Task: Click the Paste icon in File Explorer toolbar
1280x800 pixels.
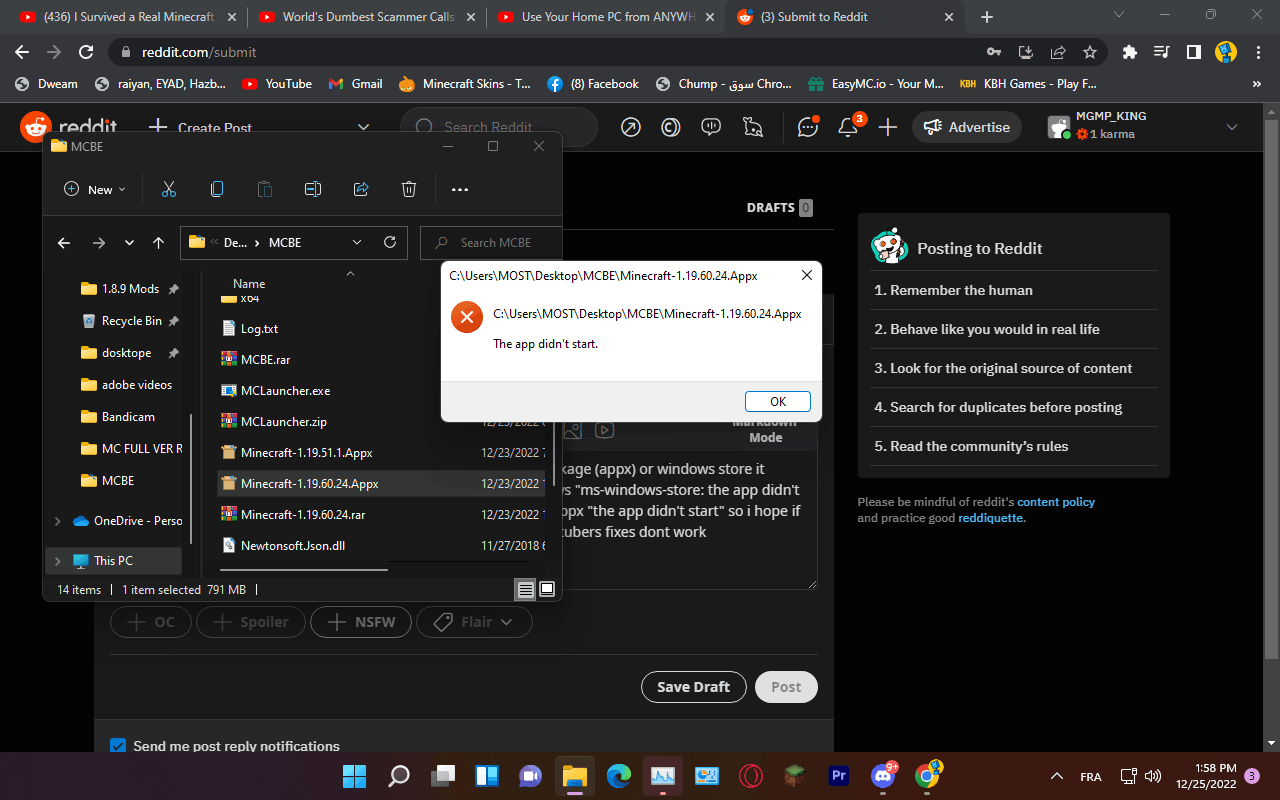Action: 264,189
